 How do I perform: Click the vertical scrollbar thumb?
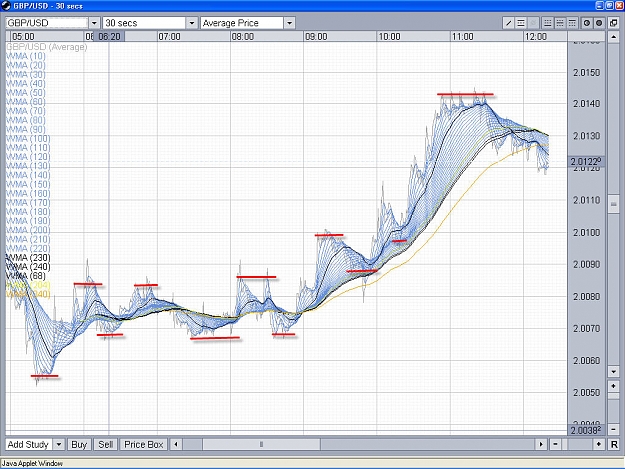(613, 204)
